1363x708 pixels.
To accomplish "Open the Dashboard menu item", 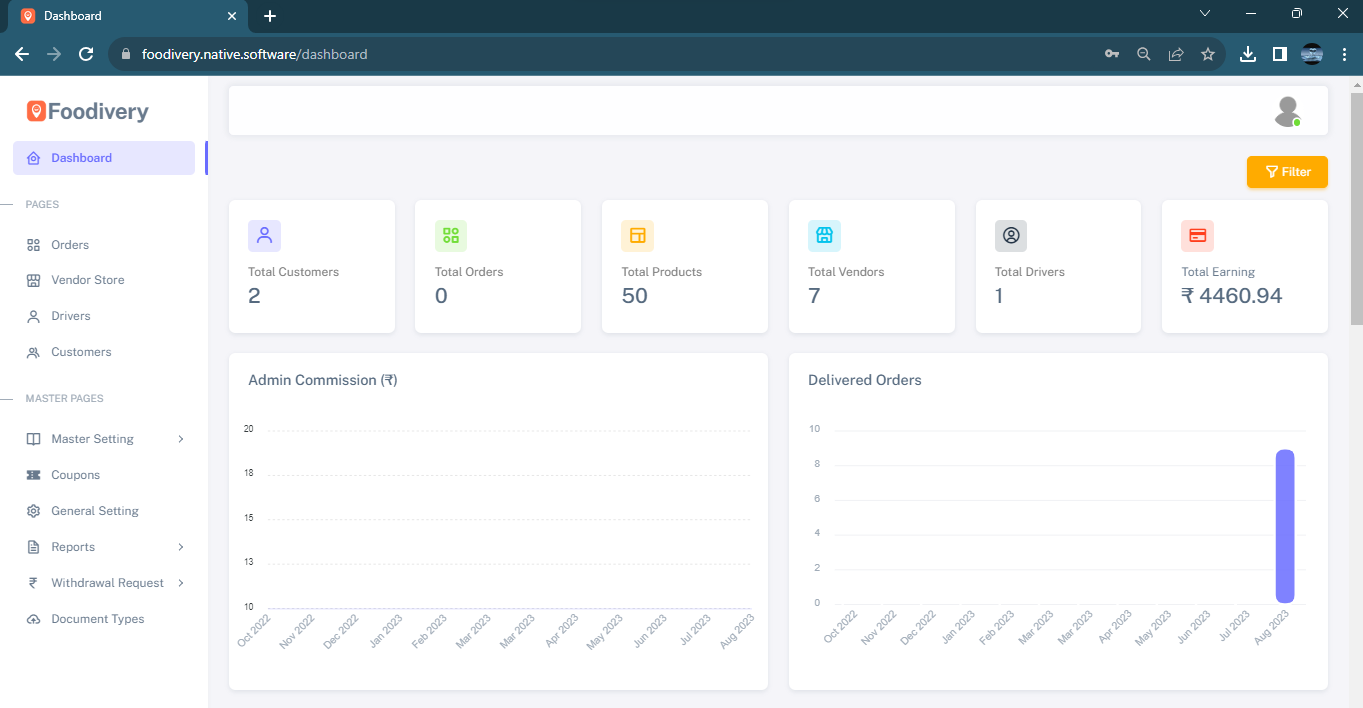I will tap(104, 158).
